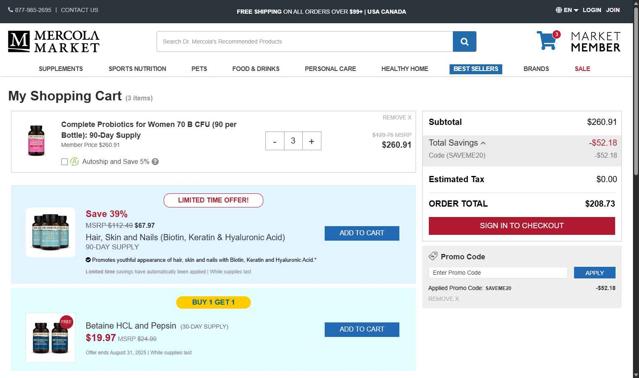The height and width of the screenshot is (378, 639).
Task: Enable Autoship and Save 5% checkbox
Action: (64, 162)
